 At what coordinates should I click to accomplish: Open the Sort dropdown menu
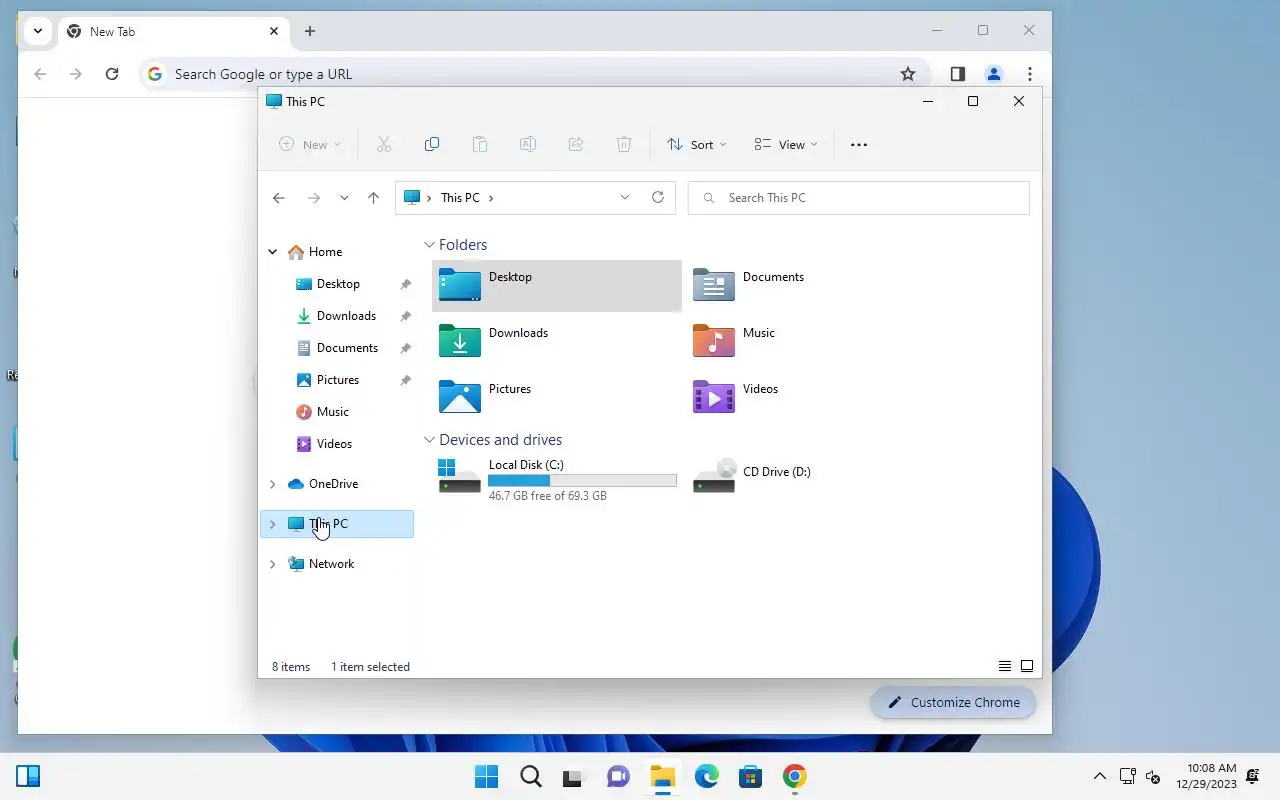pos(697,144)
